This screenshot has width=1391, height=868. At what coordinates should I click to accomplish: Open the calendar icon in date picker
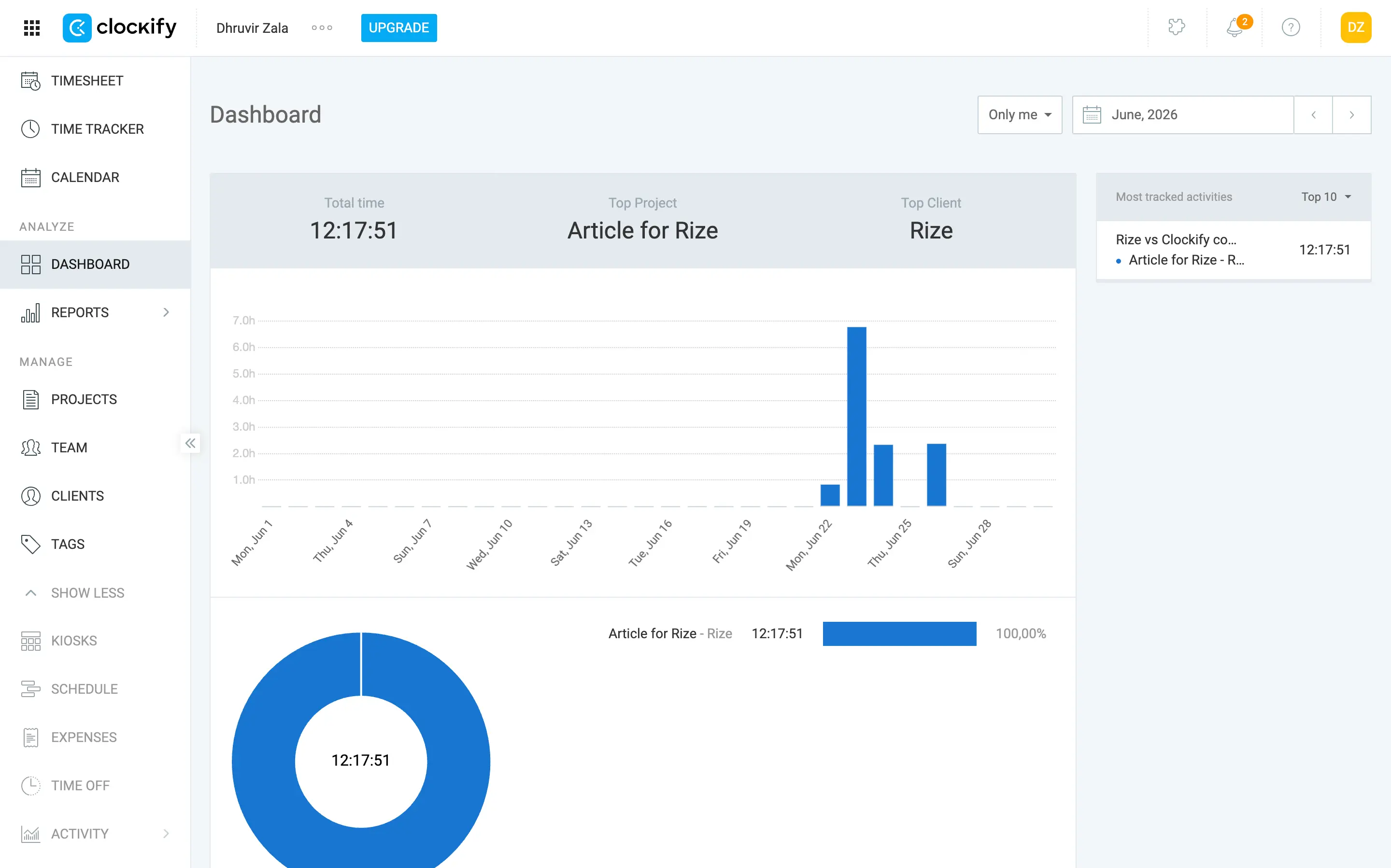pyautogui.click(x=1091, y=115)
